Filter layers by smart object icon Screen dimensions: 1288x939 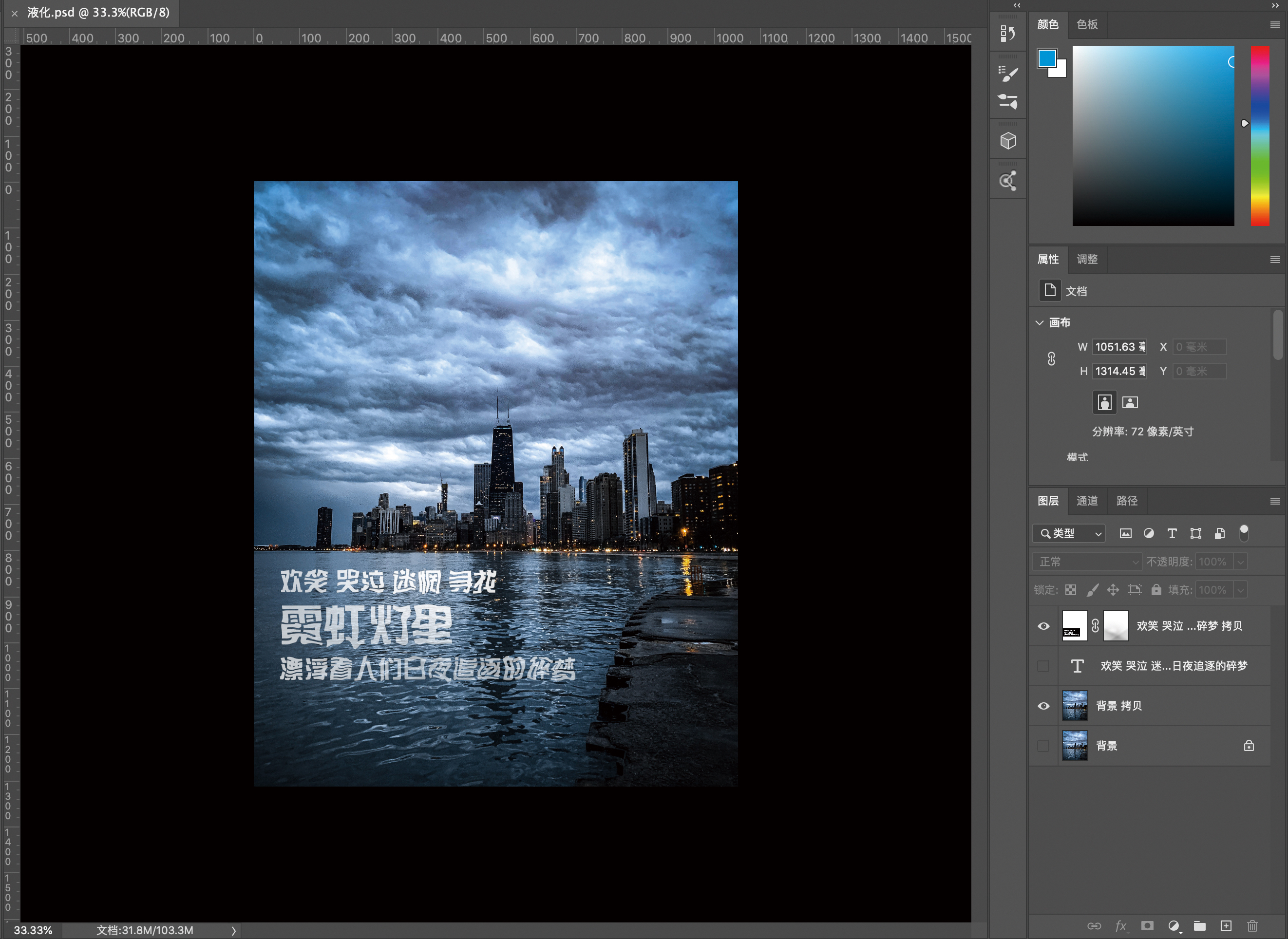[1219, 533]
